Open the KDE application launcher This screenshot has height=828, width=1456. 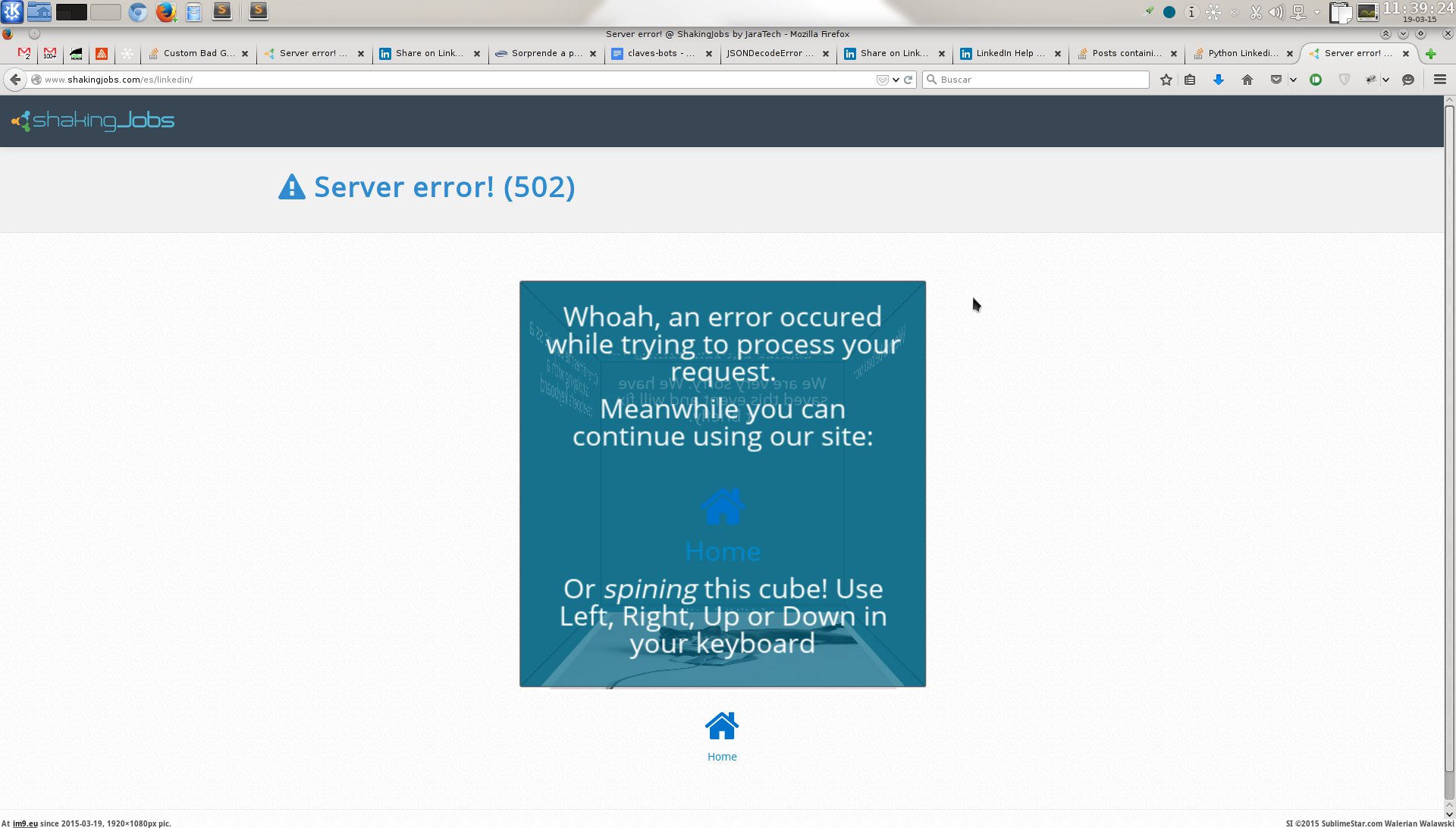[12, 11]
